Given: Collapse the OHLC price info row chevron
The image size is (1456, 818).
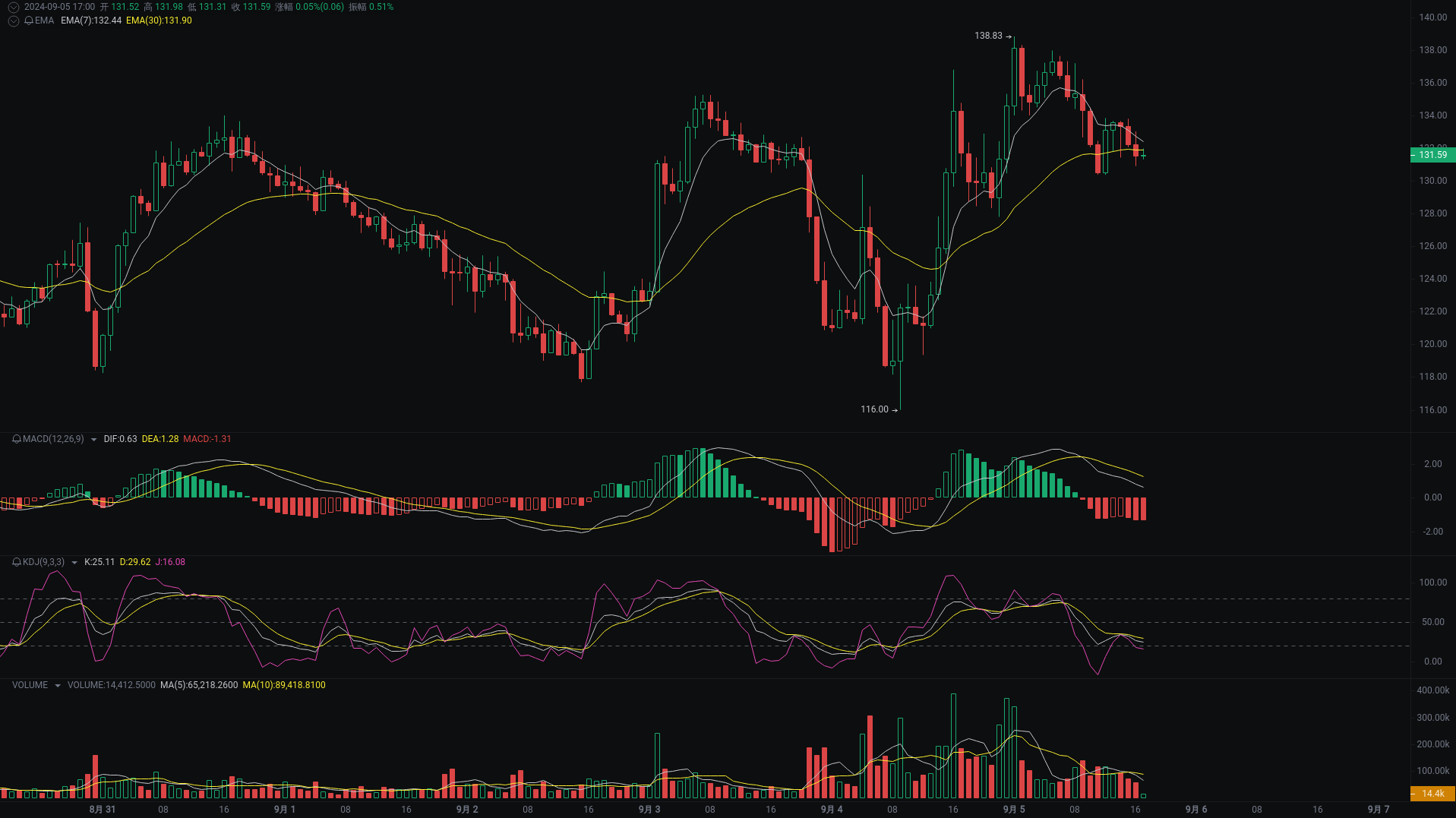Looking at the screenshot, I should point(14,7).
